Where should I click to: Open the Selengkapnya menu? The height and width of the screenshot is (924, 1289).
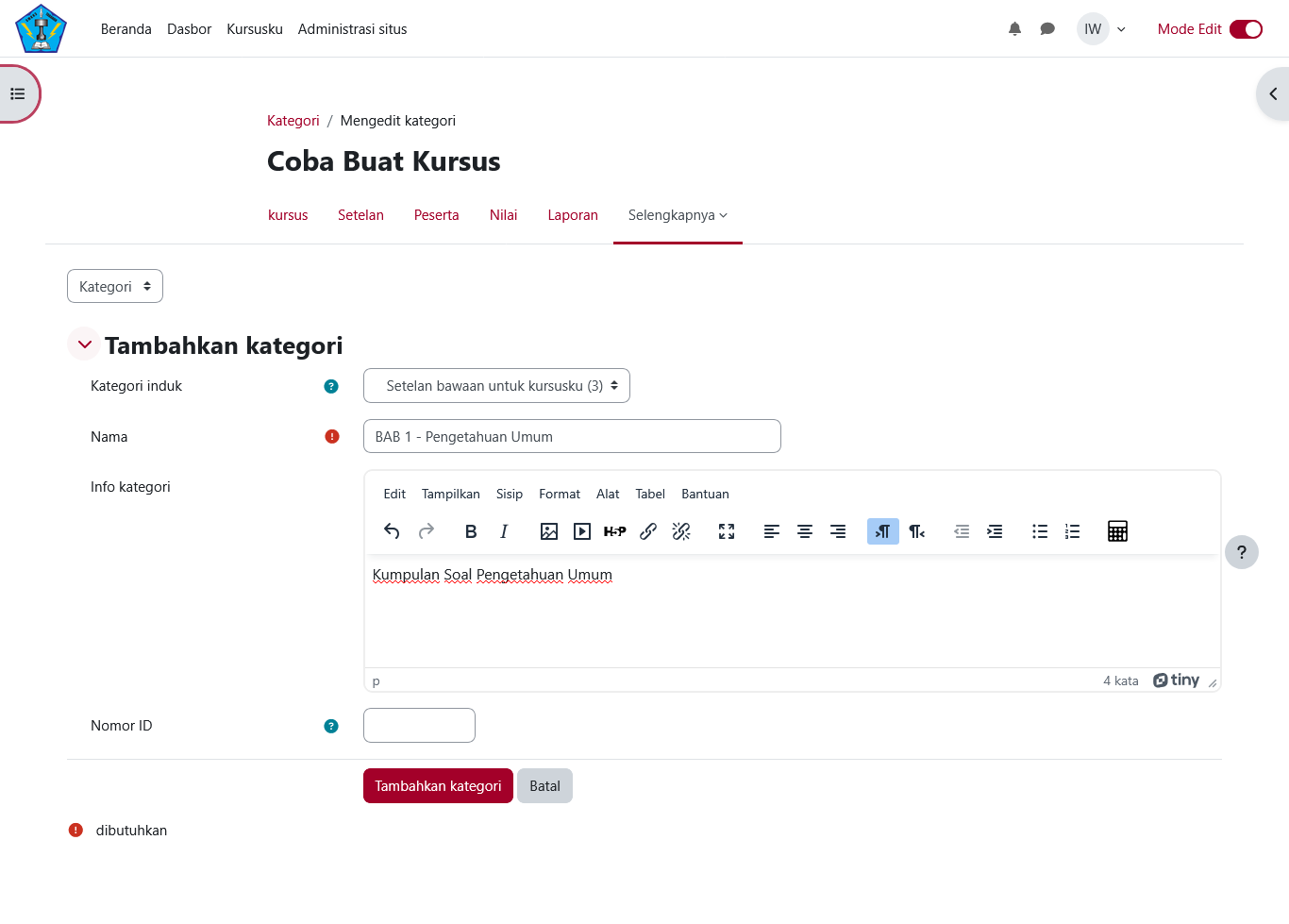(678, 215)
